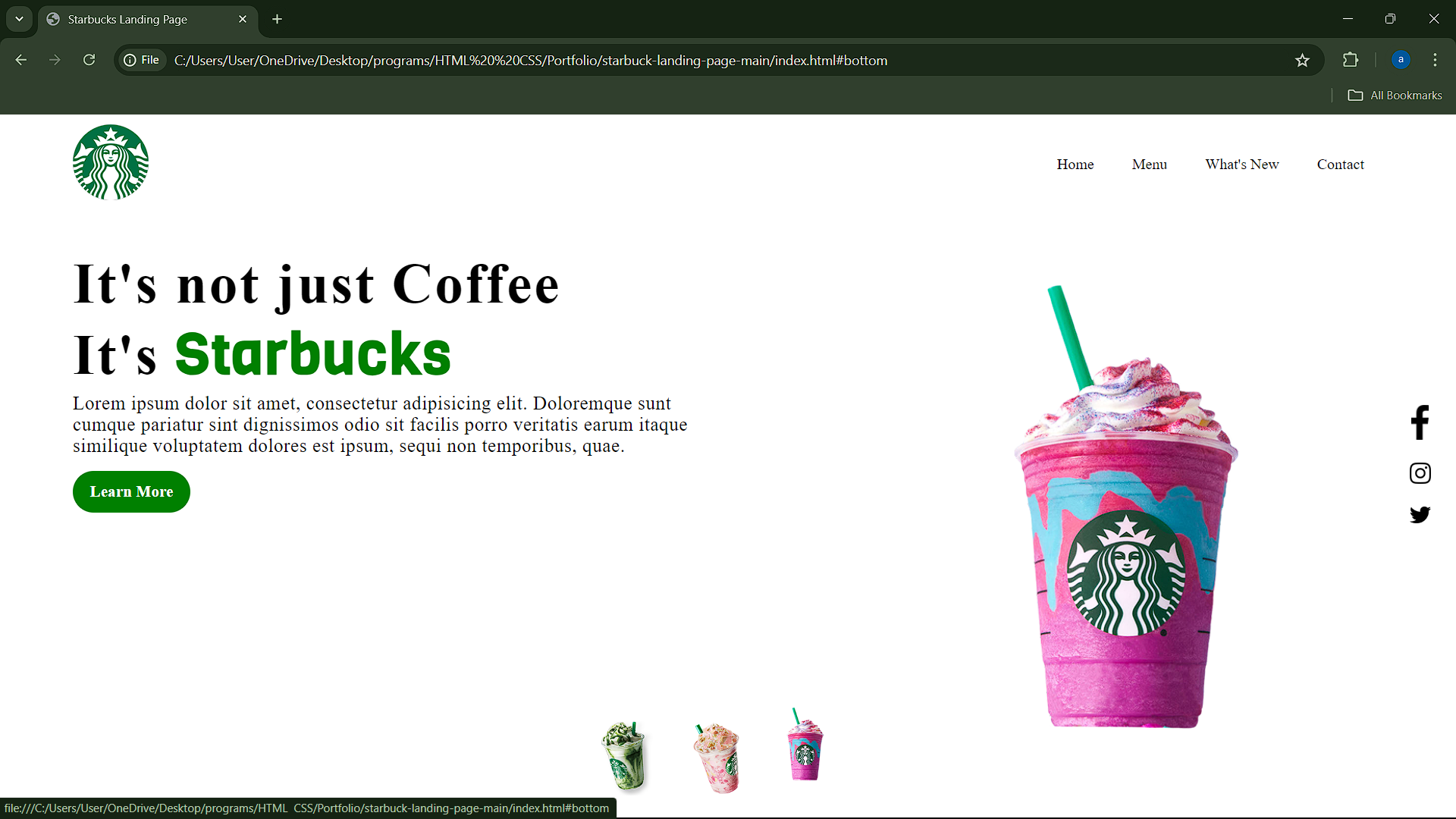Open the Contact navigation link
1456x819 pixels.
pos(1340,165)
